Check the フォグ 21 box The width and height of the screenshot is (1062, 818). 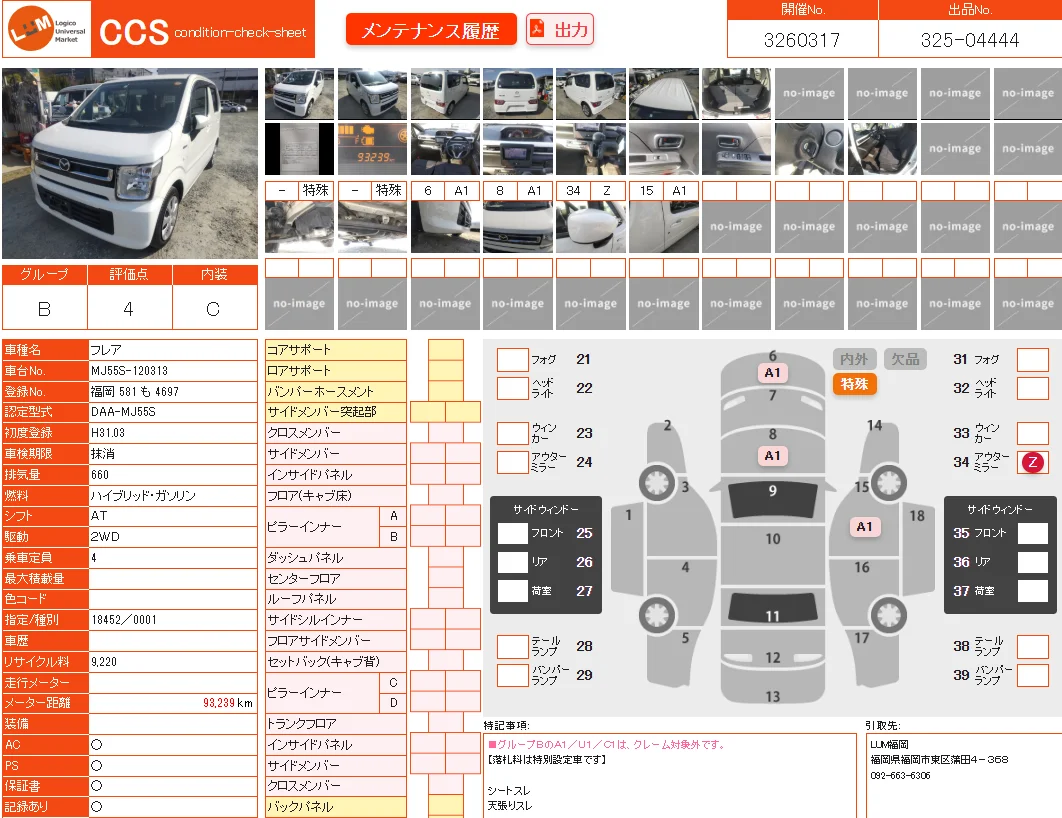[513, 360]
